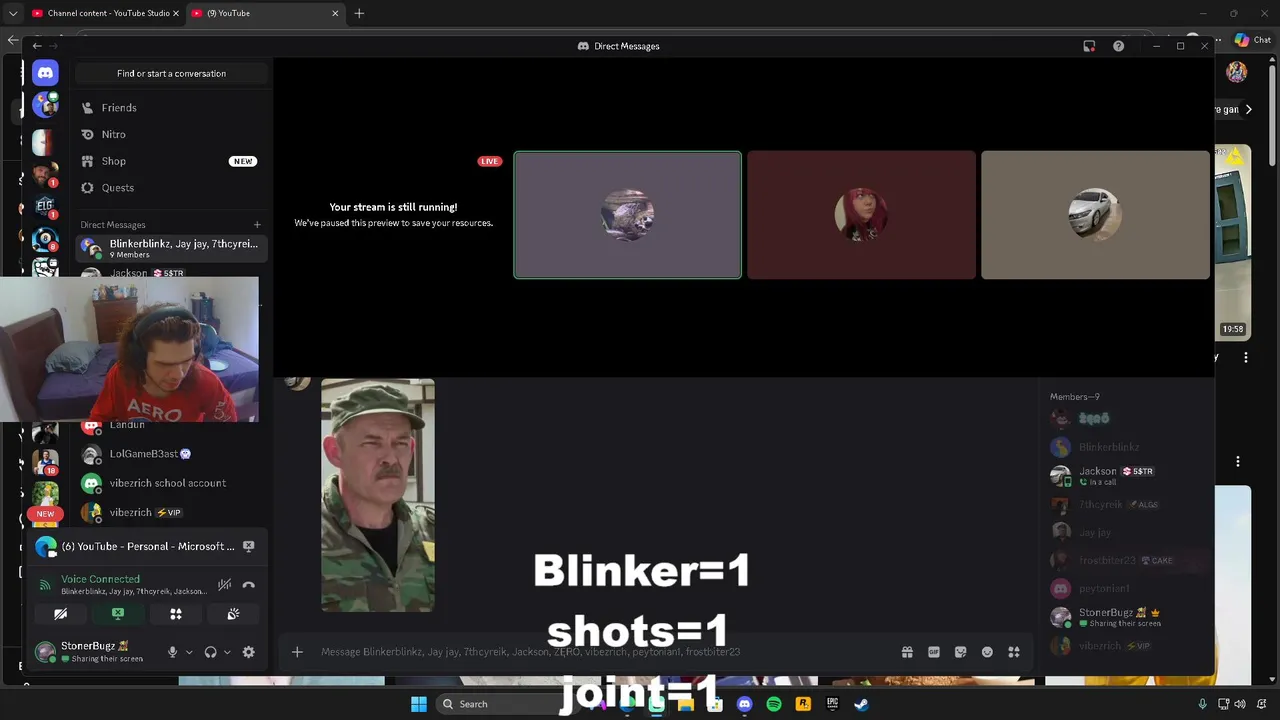The image size is (1280, 720).
Task: Open Discord user settings gear
Action: pyautogui.click(x=248, y=652)
